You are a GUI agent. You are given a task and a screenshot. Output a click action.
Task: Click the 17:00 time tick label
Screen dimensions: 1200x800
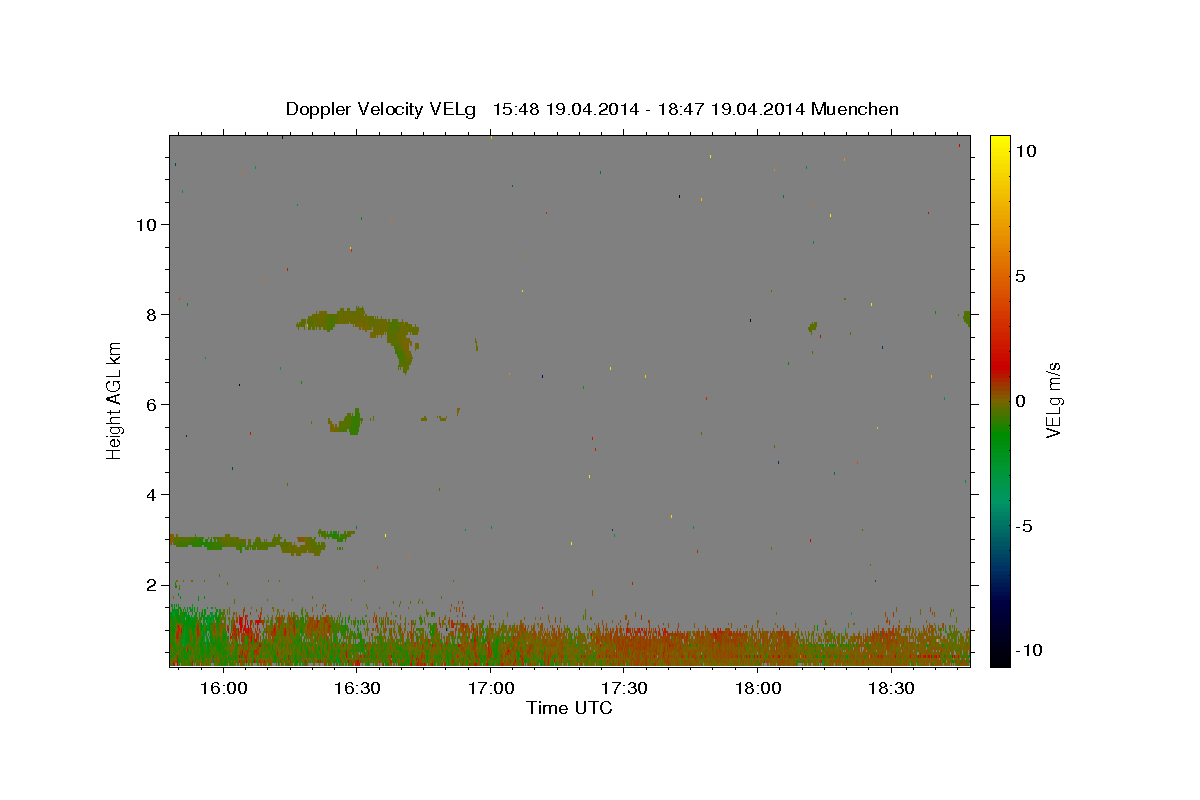[490, 689]
